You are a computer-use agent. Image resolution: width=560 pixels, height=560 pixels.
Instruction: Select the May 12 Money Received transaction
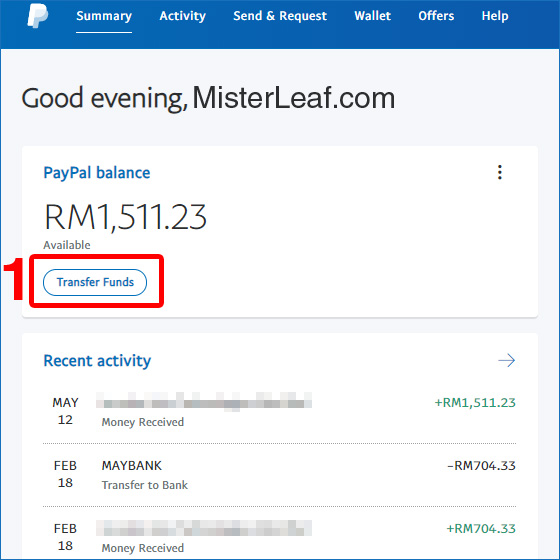280,411
